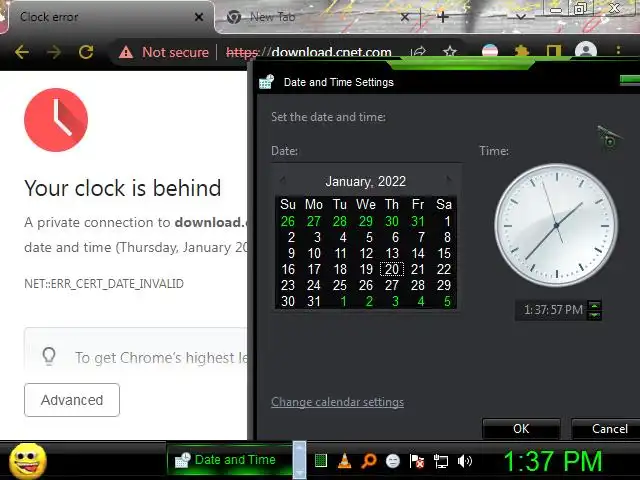Screen dimensions: 640x480
Task: Click the share page icon in address bar
Action: click(418, 52)
